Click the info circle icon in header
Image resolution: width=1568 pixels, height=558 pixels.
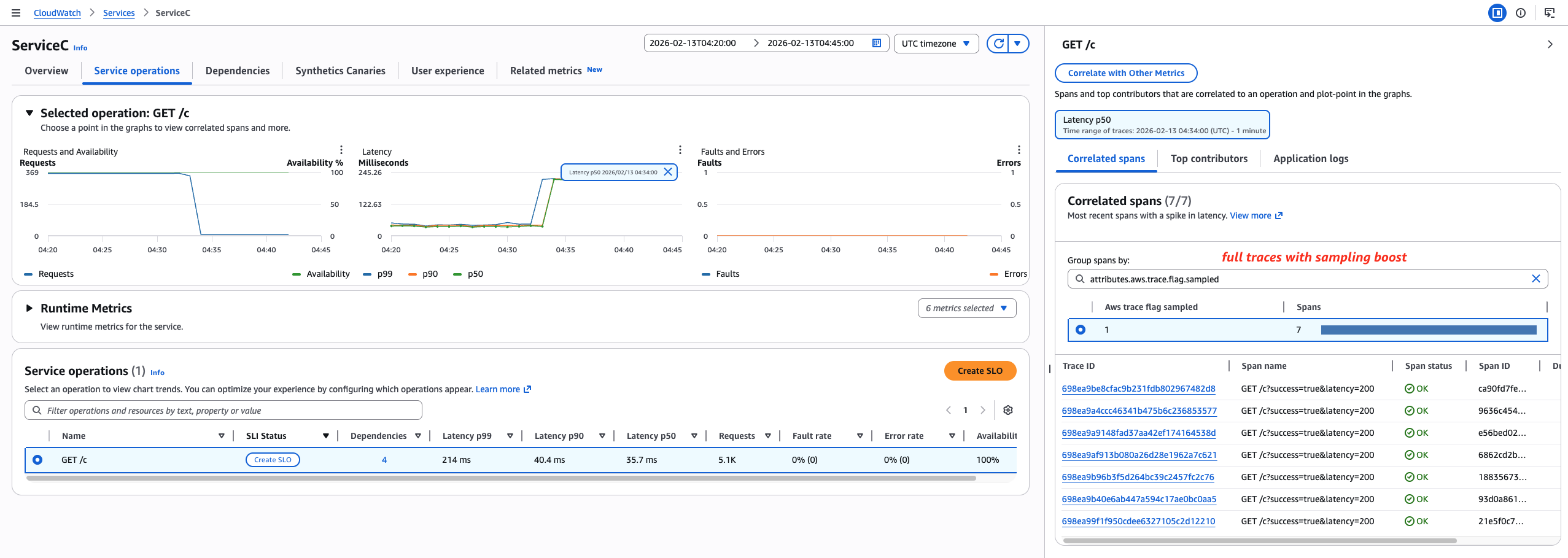(1521, 13)
